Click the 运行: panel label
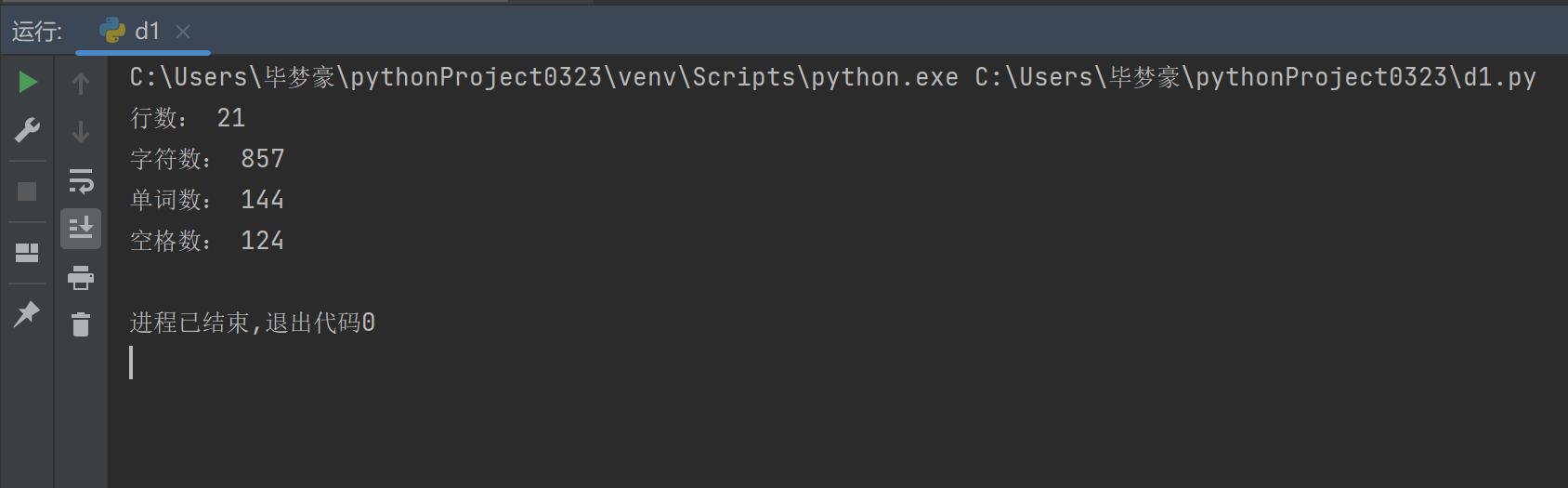The width and height of the screenshot is (1568, 488). point(37,32)
